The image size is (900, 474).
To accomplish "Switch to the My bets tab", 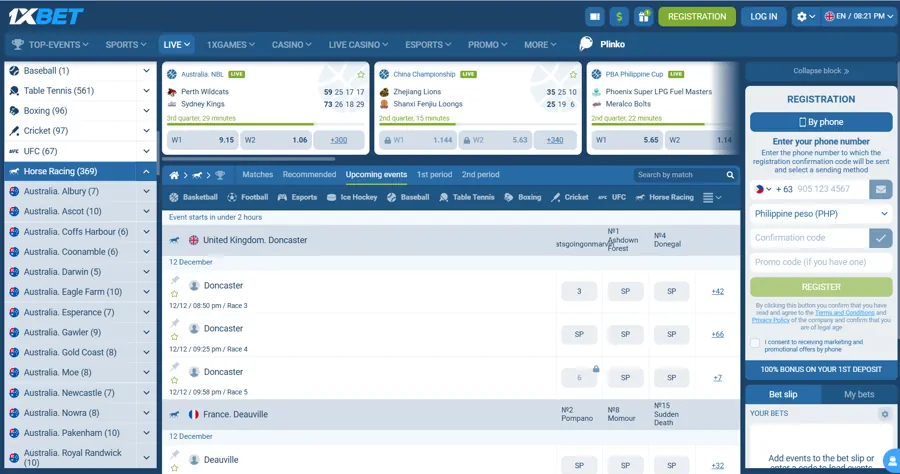I will click(x=858, y=394).
